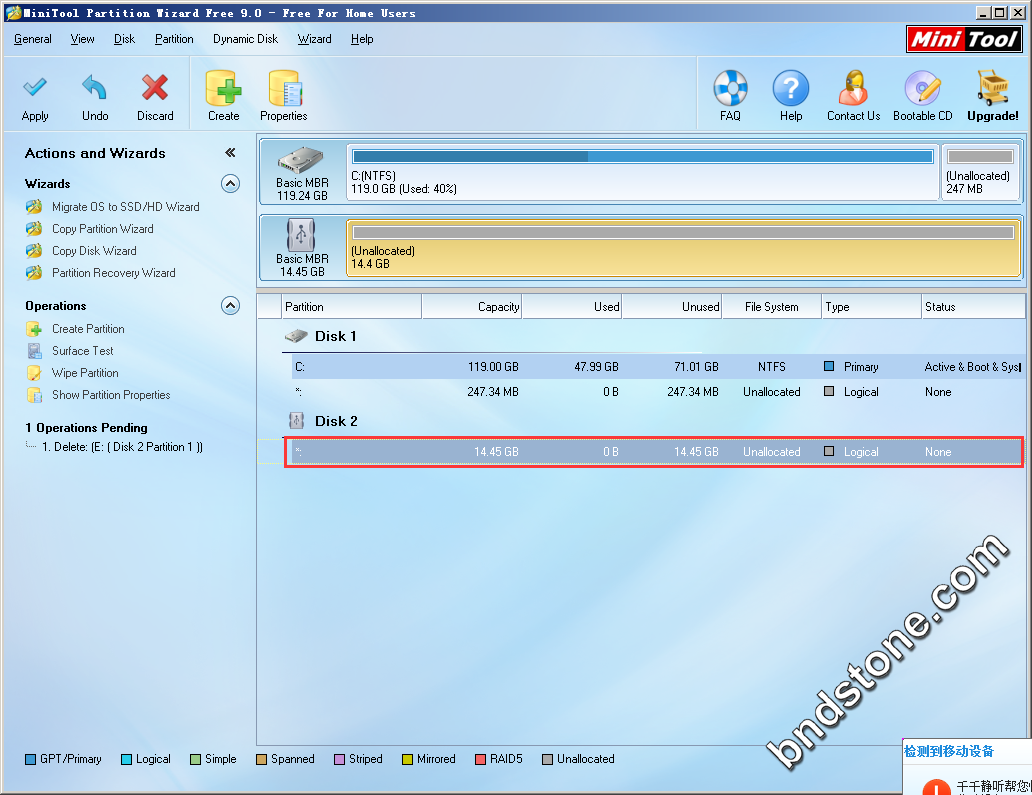The height and width of the screenshot is (795, 1032).
Task: Click the Type column header
Action: 871,307
